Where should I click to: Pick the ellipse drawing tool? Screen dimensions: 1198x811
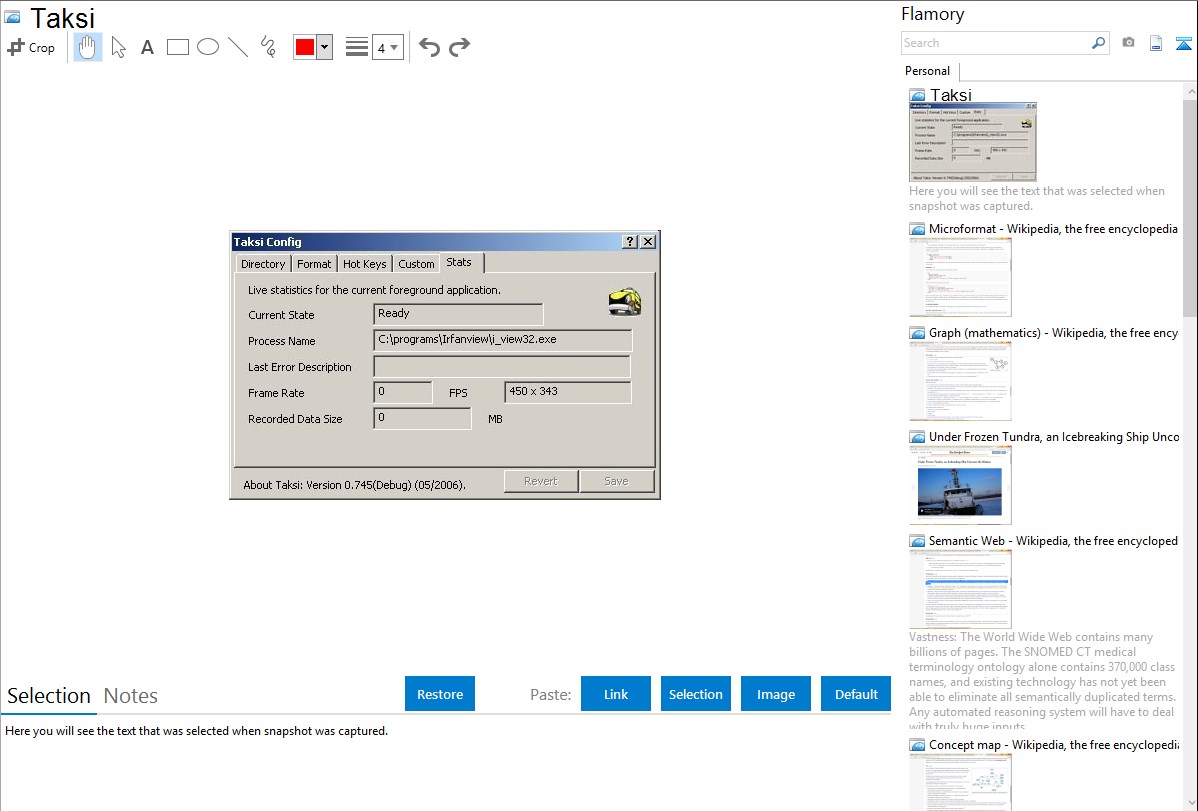click(208, 47)
